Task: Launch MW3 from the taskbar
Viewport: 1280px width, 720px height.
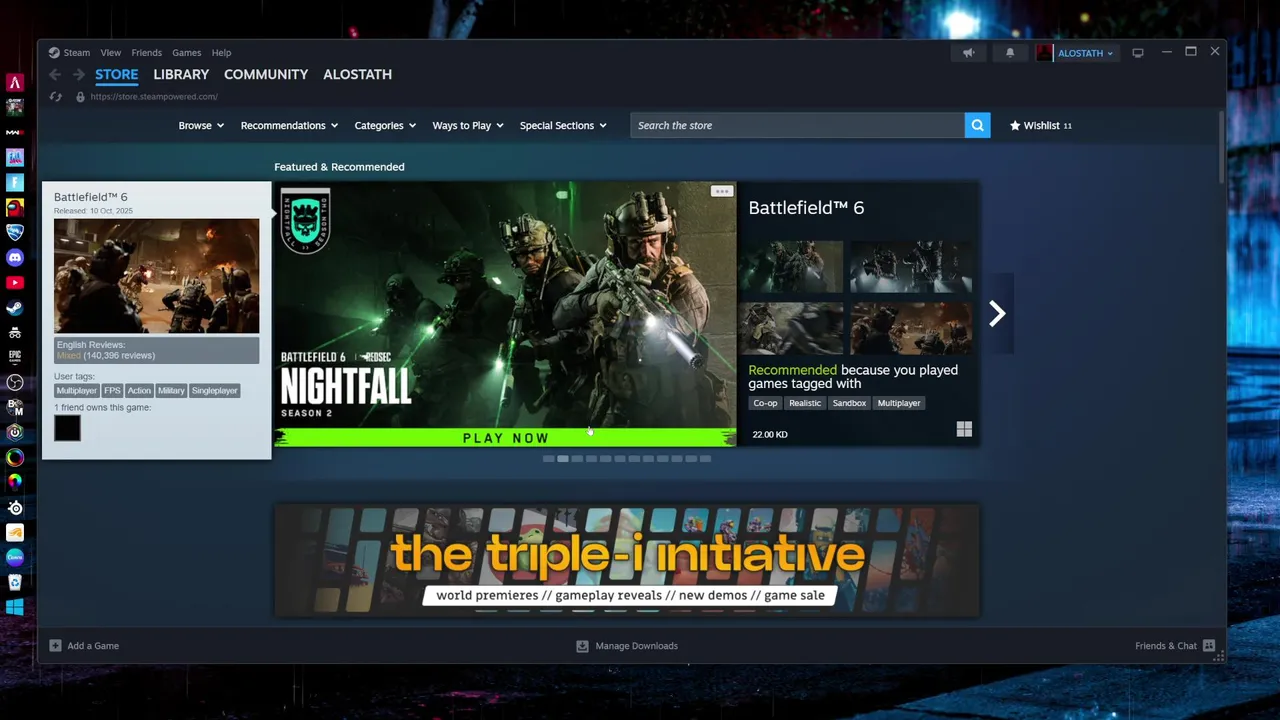Action: pyautogui.click(x=15, y=133)
